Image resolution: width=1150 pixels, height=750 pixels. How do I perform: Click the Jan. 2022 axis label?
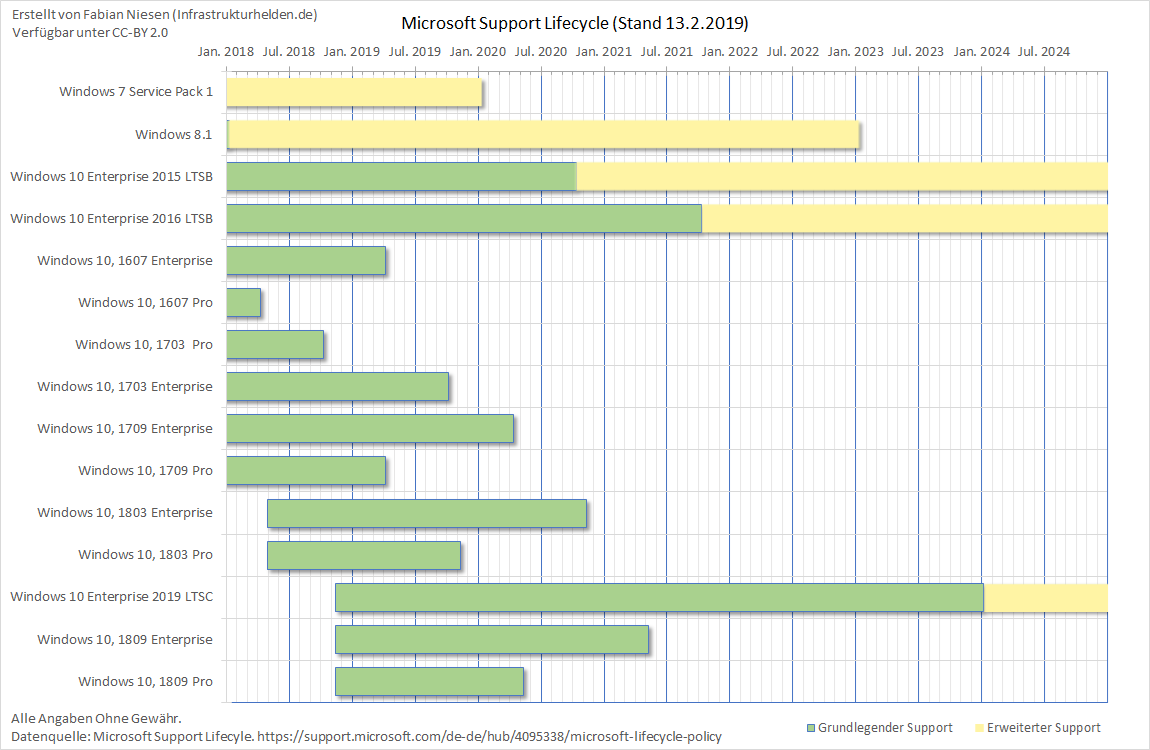pos(730,52)
